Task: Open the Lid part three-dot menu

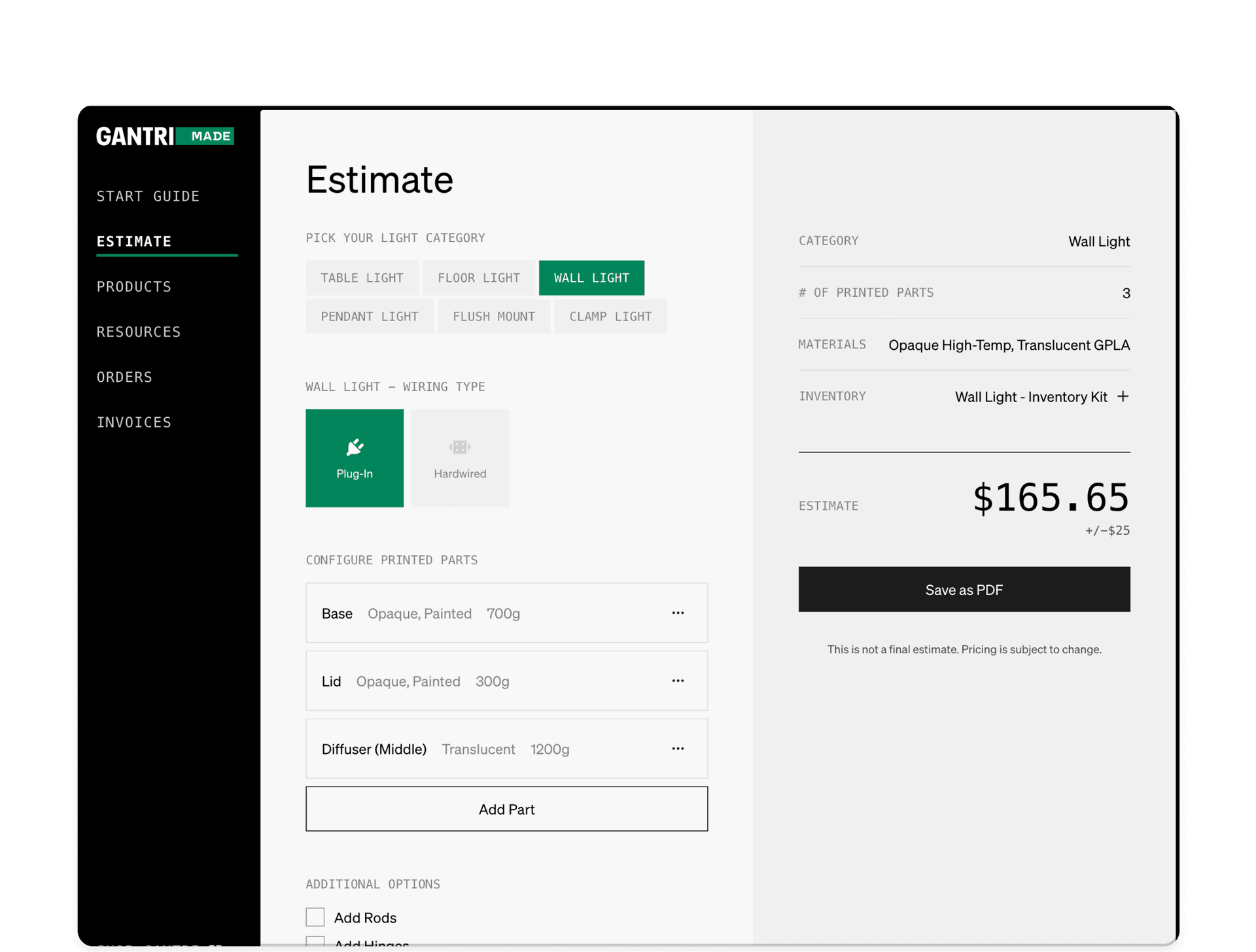Action: 678,681
